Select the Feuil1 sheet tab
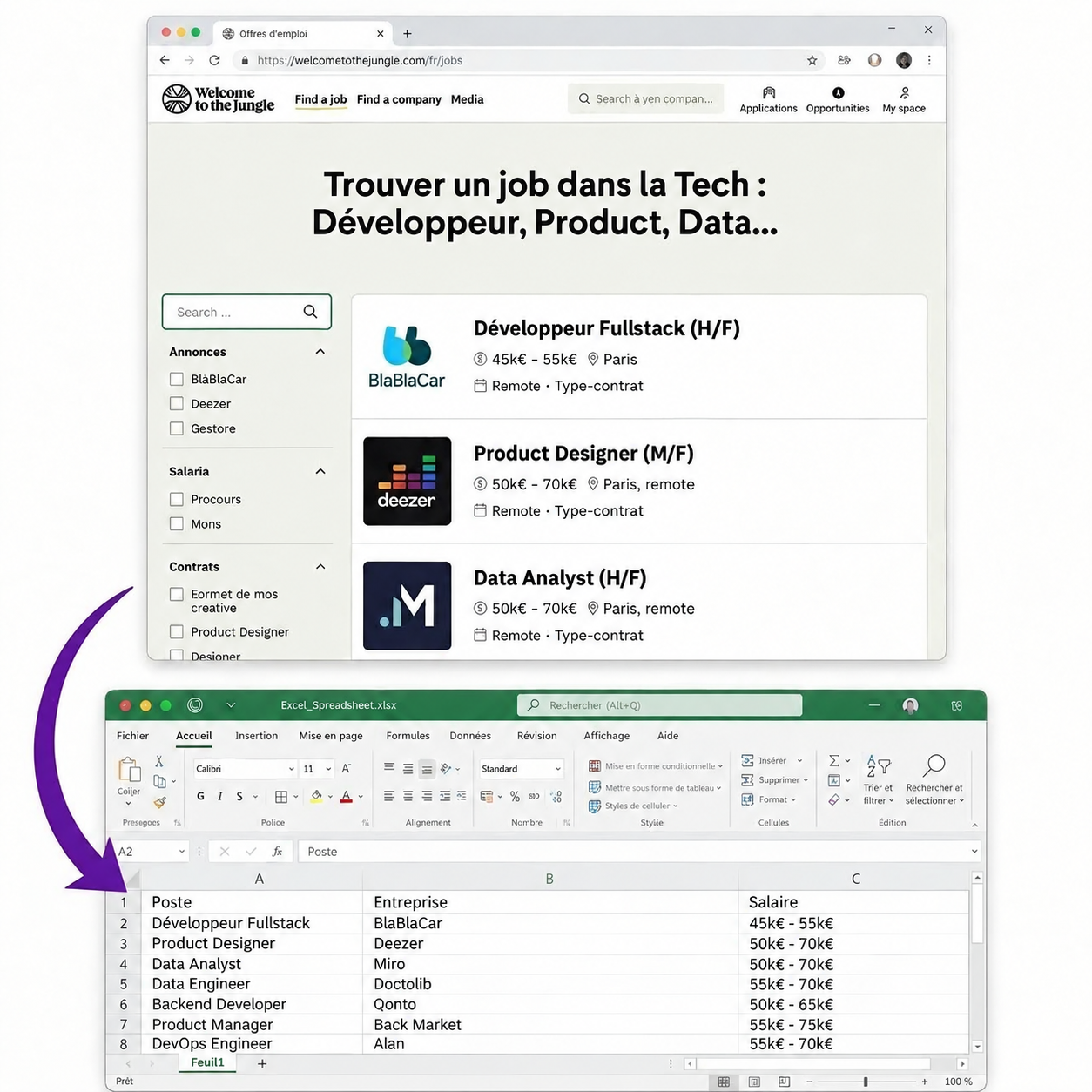This screenshot has height=1092, width=1092. click(207, 1062)
